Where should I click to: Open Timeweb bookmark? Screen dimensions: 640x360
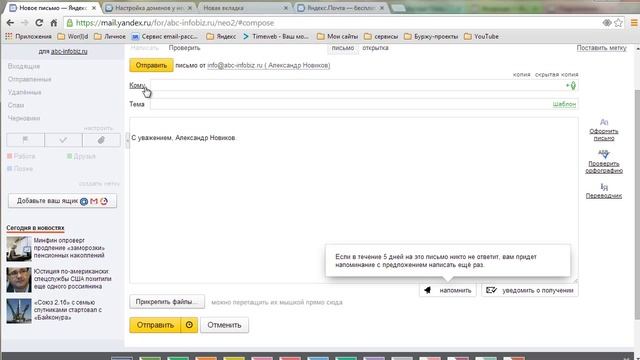pyautogui.click(x=276, y=36)
